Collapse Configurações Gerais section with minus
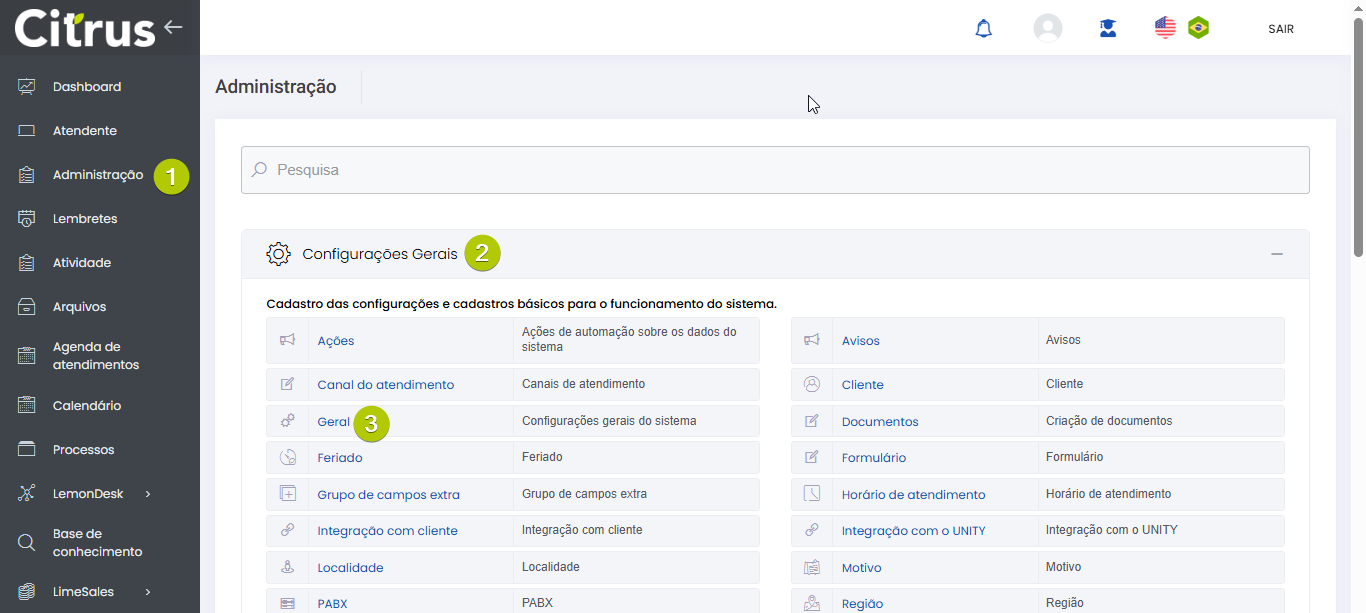 click(x=1276, y=254)
